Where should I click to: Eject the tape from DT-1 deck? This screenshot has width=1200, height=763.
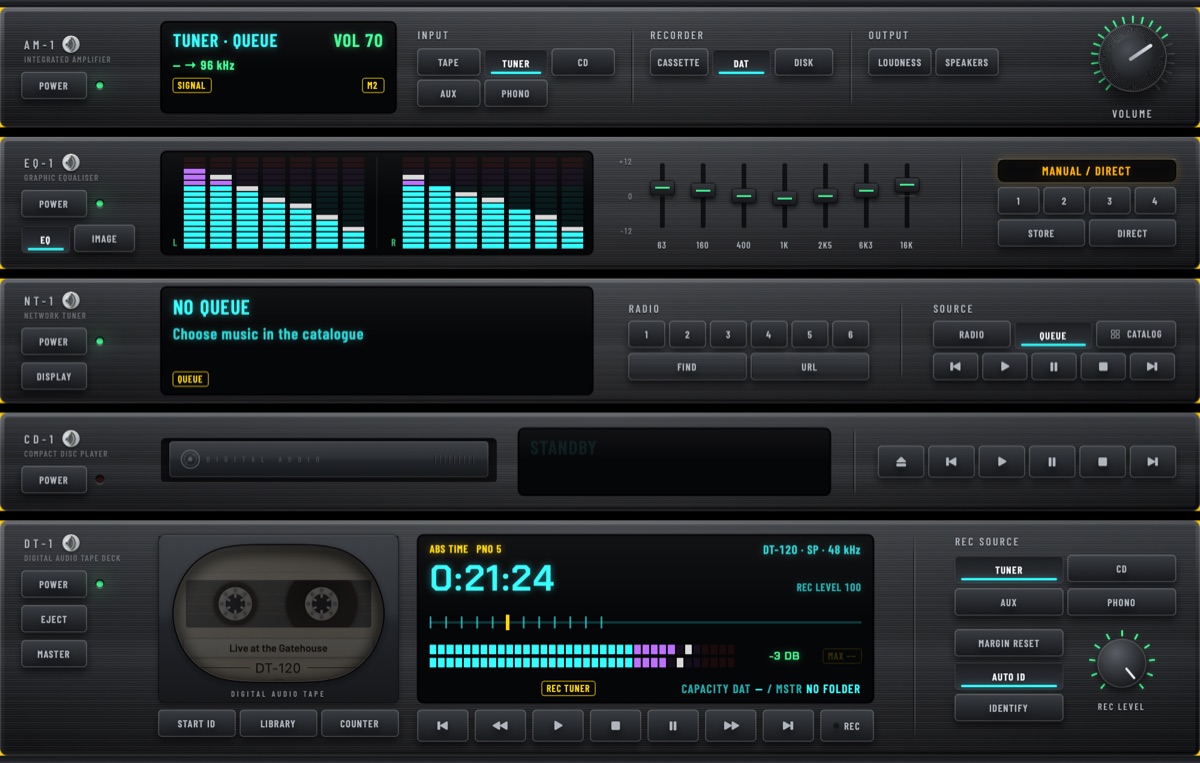[54, 619]
